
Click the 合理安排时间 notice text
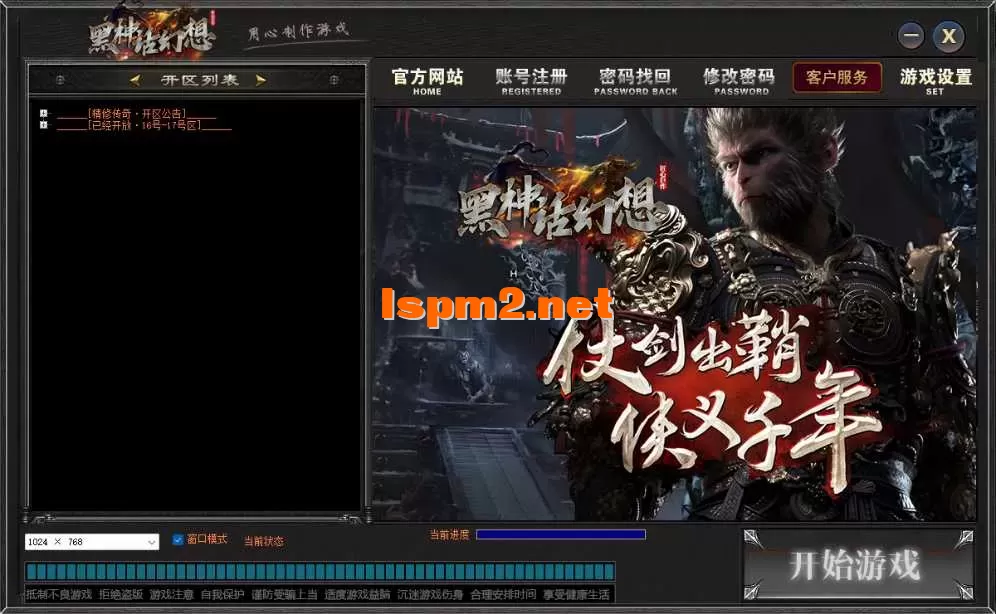(x=503, y=594)
